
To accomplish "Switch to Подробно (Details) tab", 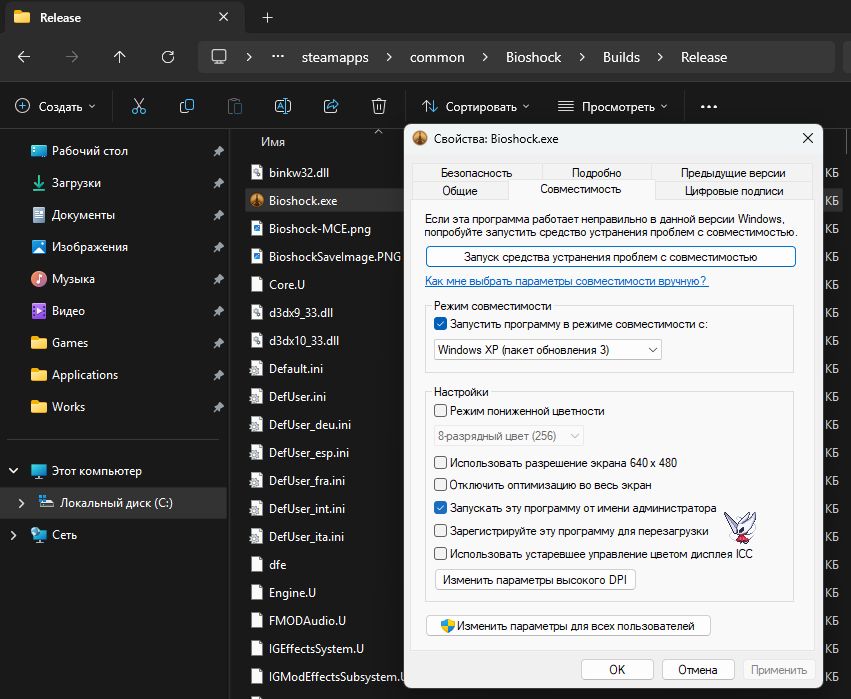I will [596, 173].
